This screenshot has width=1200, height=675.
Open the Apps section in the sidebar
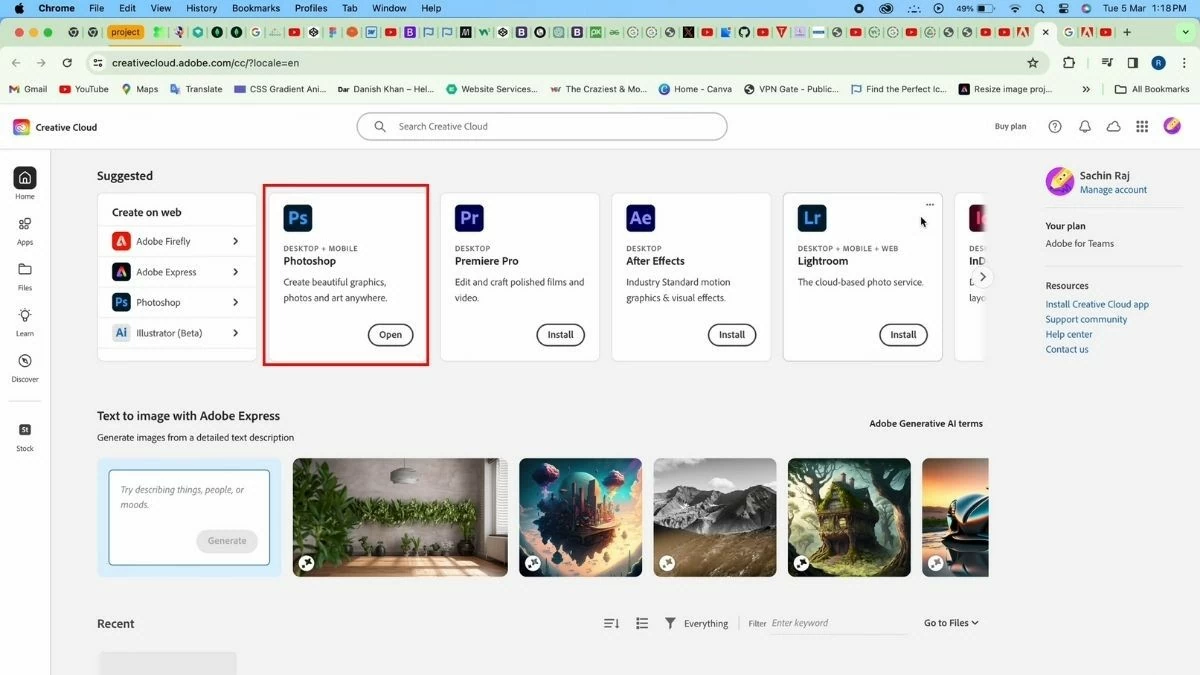pyautogui.click(x=24, y=230)
